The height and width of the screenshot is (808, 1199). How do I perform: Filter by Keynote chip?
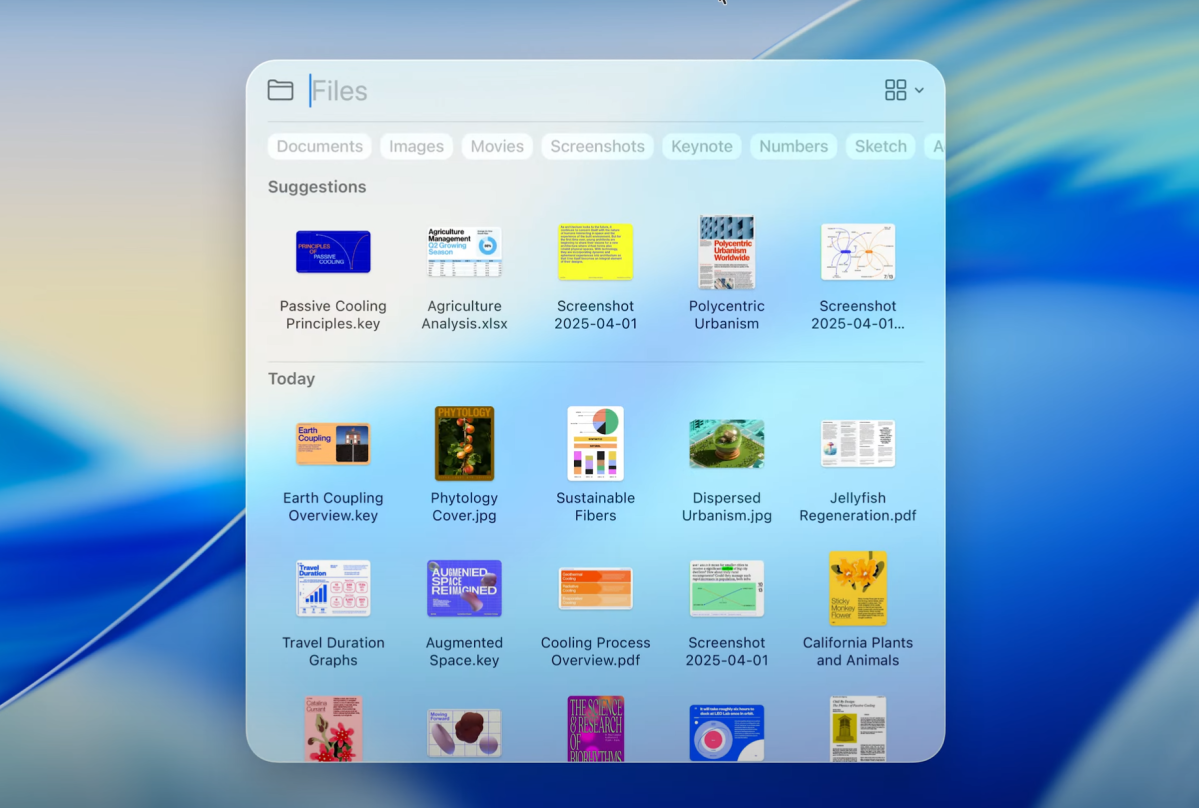click(x=701, y=146)
